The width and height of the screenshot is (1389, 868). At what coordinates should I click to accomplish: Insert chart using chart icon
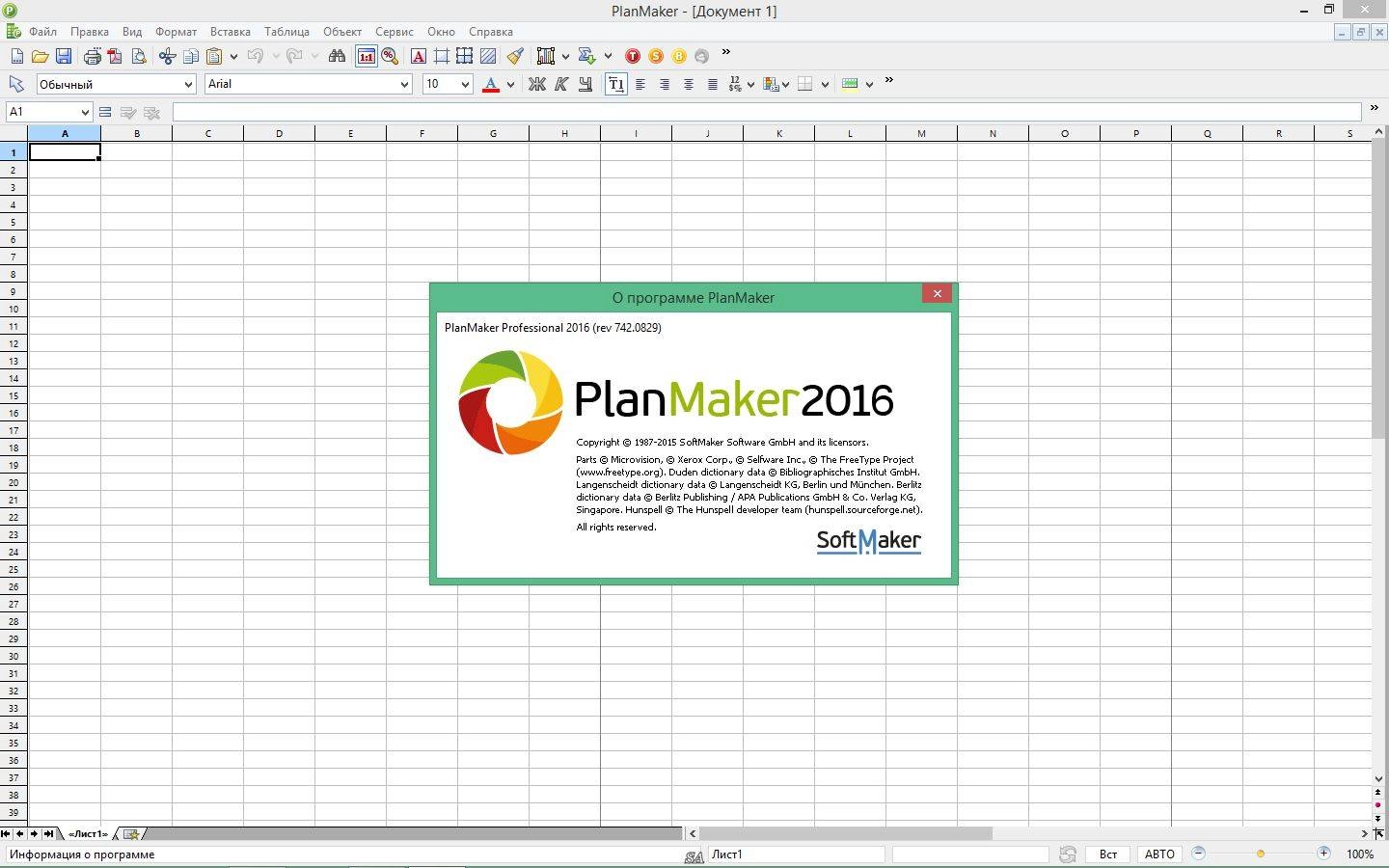pos(546,56)
